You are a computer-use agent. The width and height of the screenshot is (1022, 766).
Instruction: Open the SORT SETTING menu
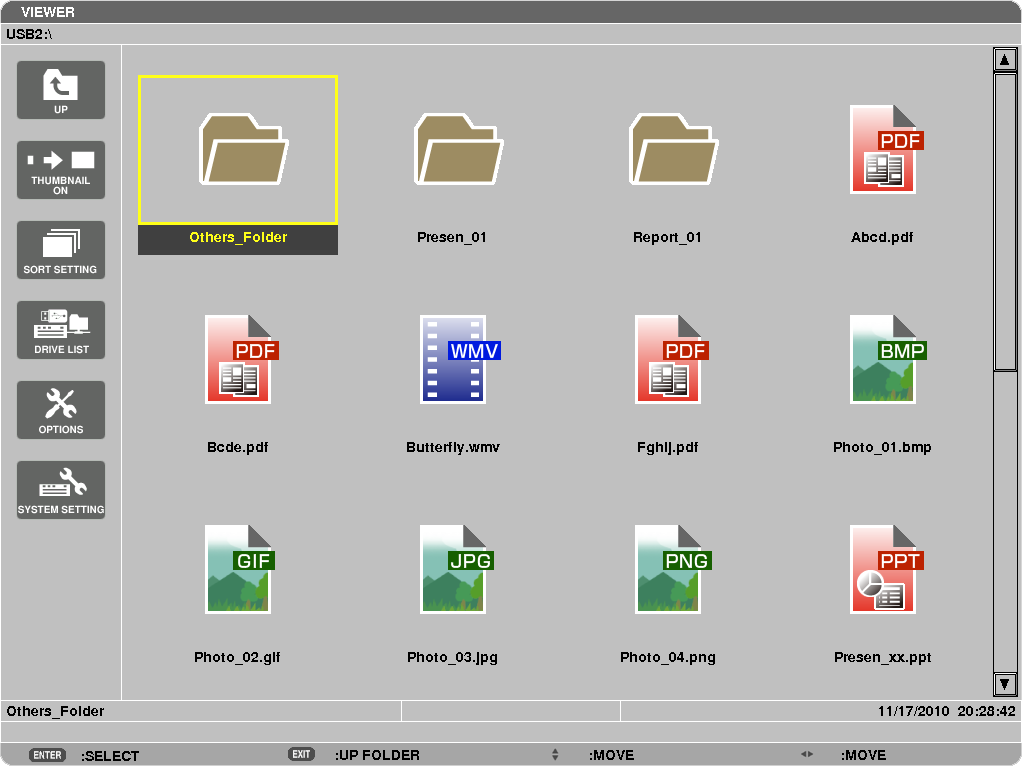pos(61,250)
